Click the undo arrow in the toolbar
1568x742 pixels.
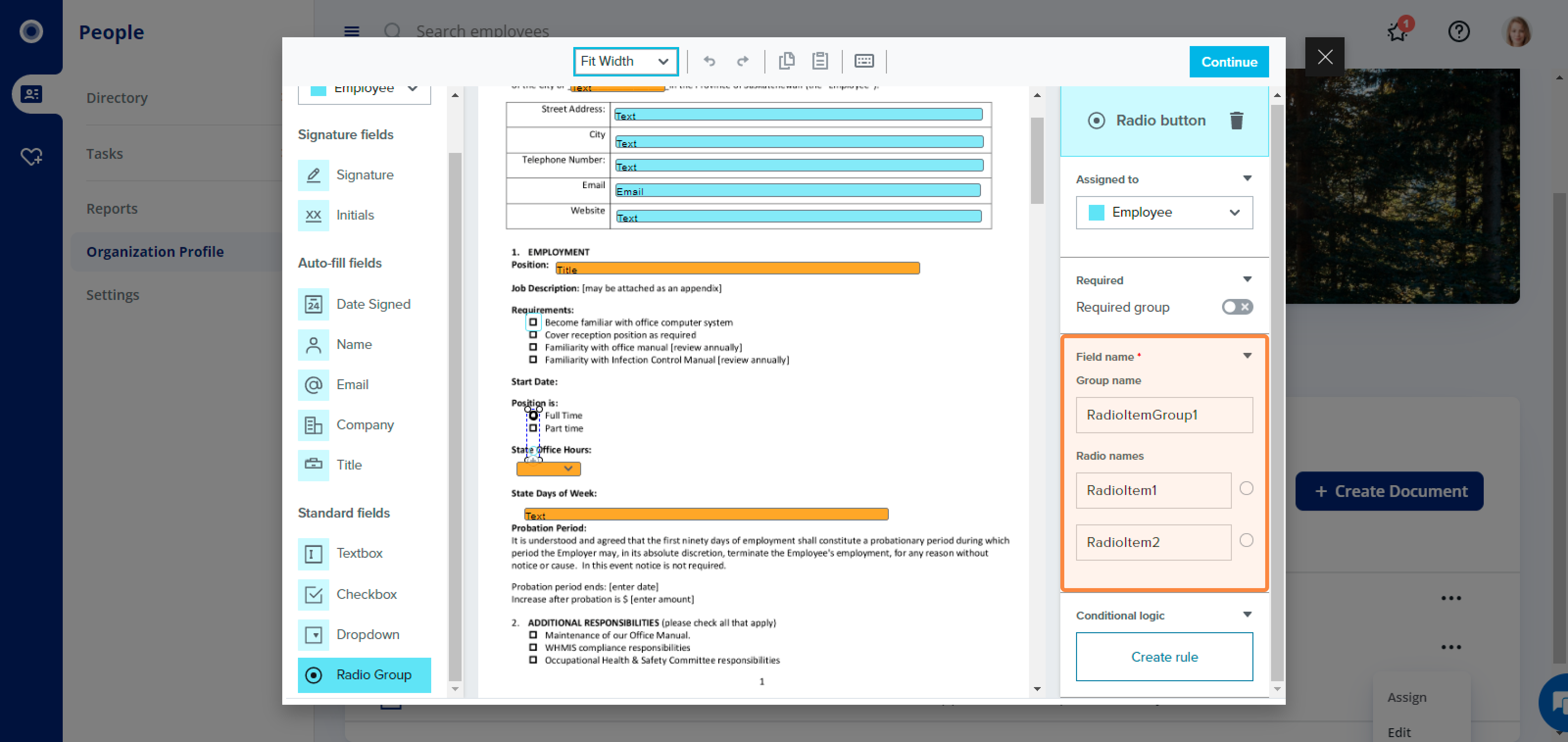709,61
